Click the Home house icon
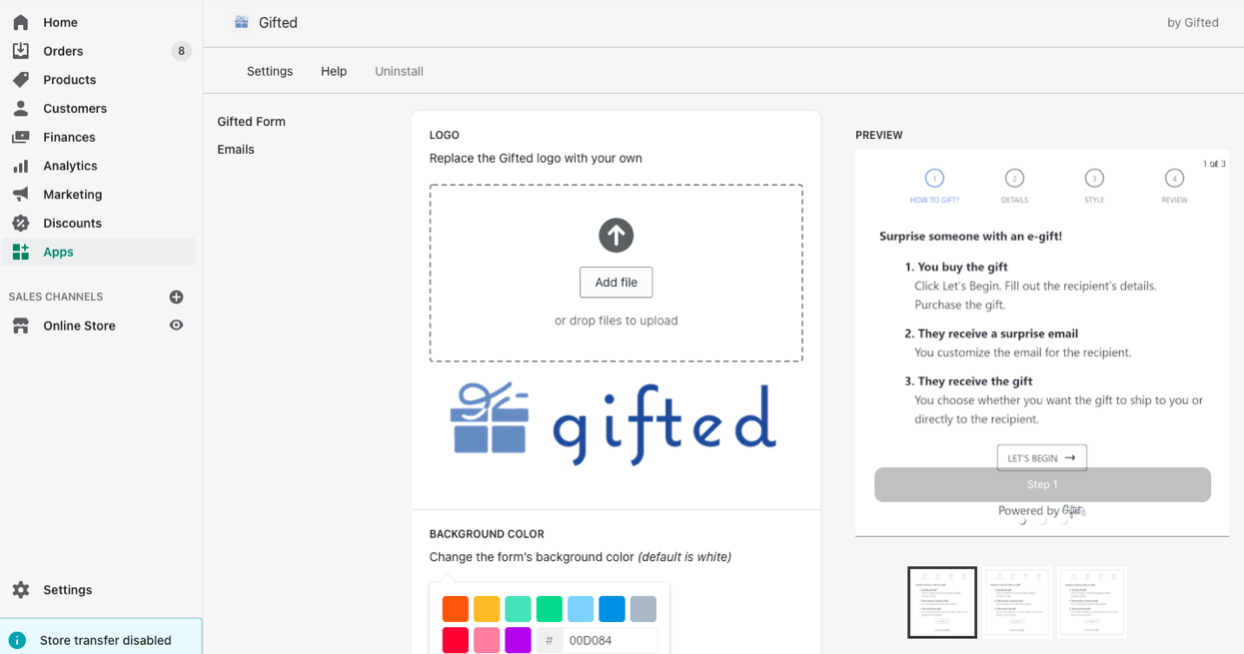This screenshot has width=1244, height=654. coord(20,22)
